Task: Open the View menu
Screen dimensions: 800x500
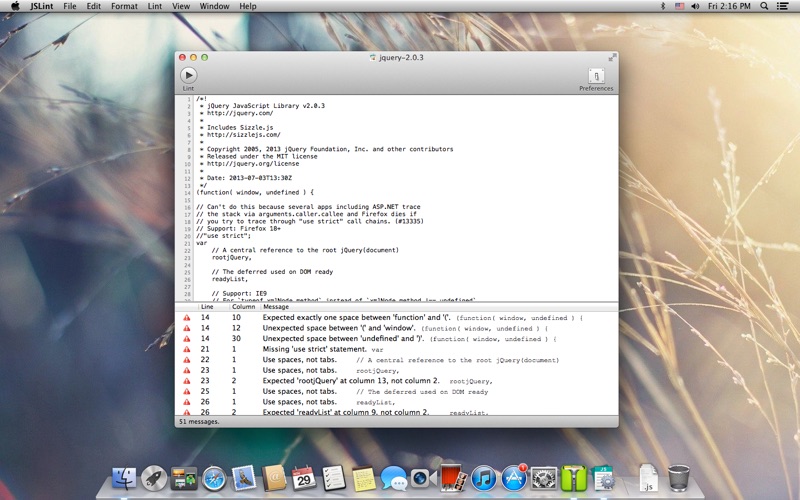Action: (x=181, y=6)
